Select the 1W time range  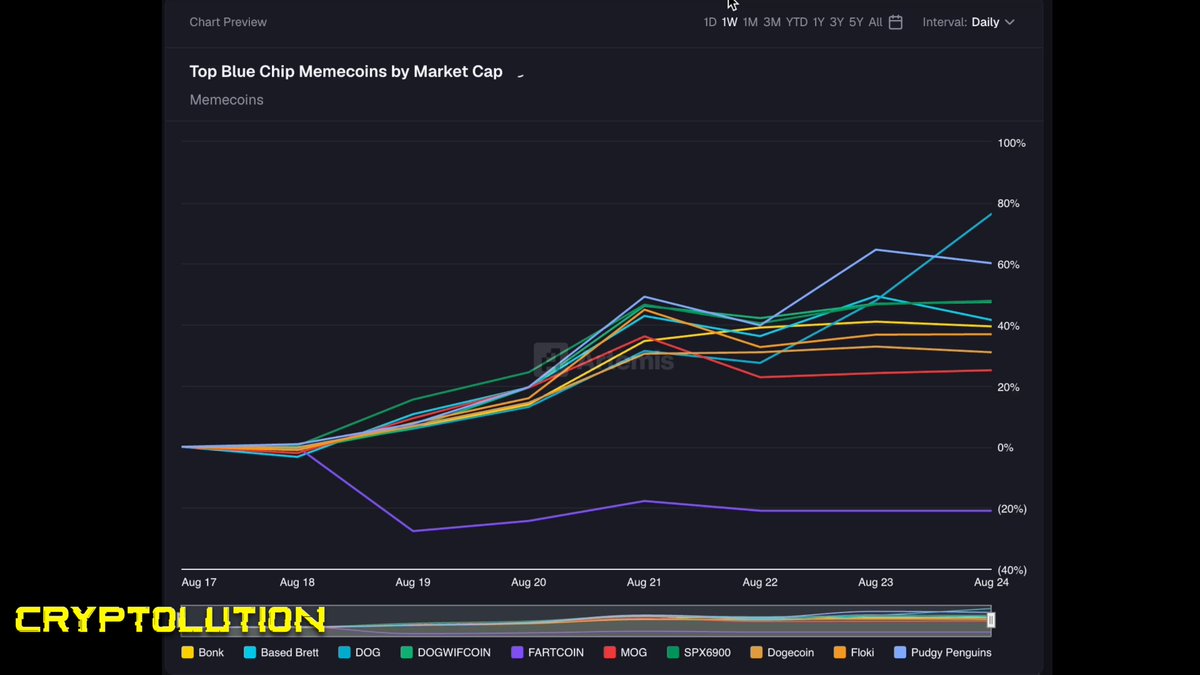[730, 22]
